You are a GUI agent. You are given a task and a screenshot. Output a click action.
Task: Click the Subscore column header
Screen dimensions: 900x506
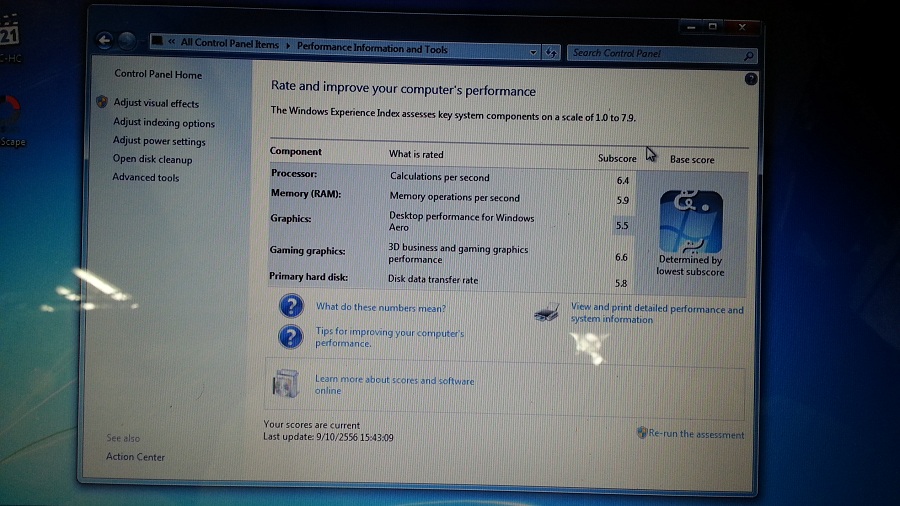coord(617,158)
